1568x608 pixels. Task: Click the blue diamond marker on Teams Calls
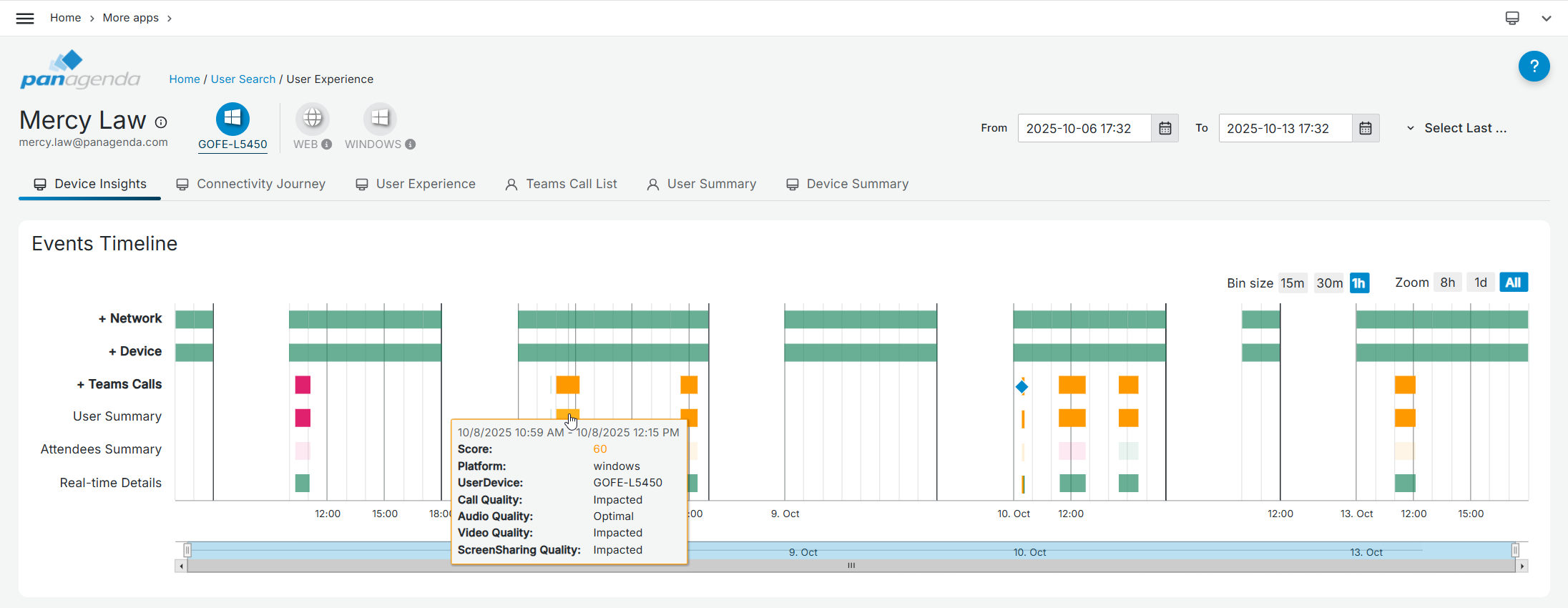(x=1021, y=387)
